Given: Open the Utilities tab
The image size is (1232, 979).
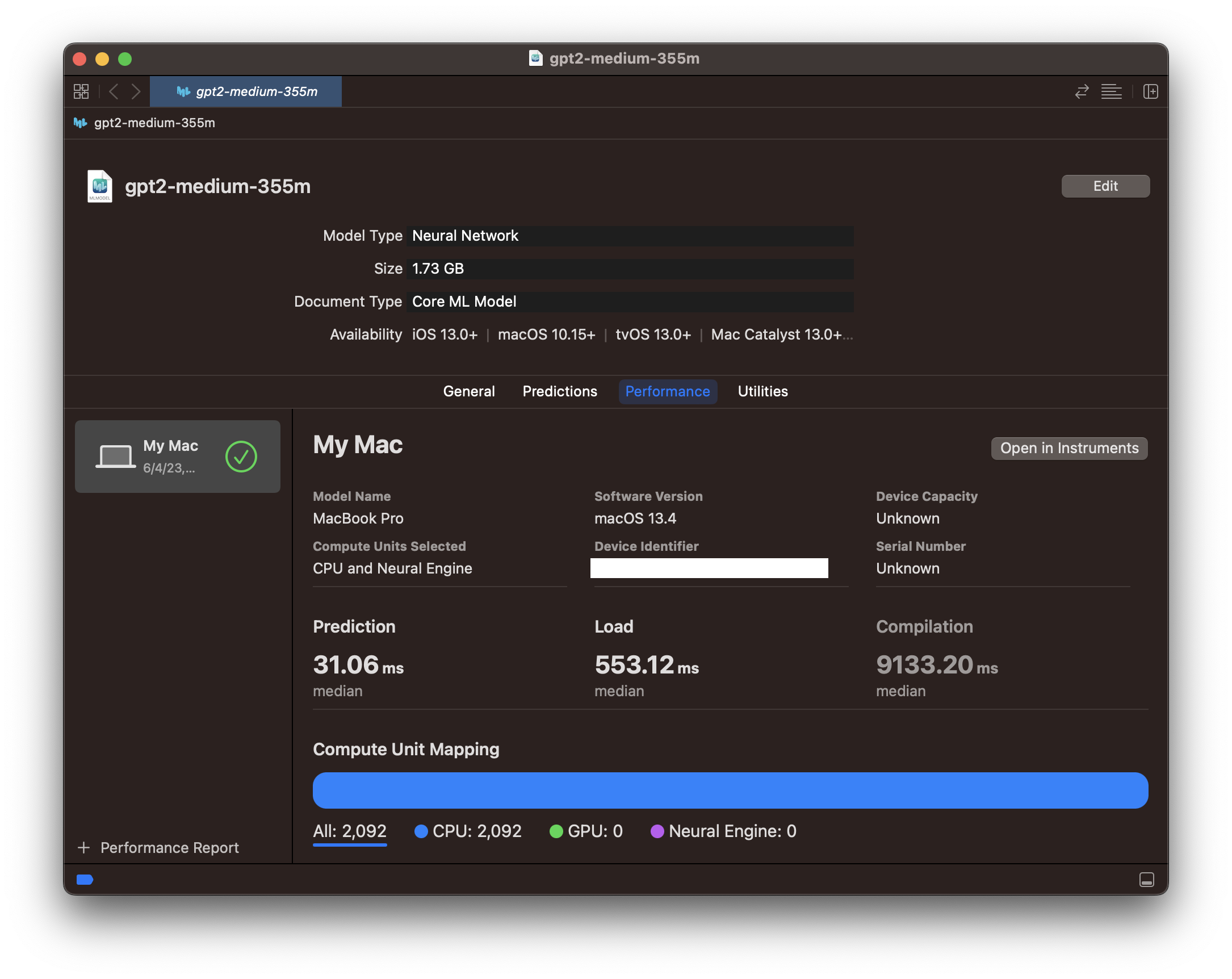Looking at the screenshot, I should click(x=762, y=391).
